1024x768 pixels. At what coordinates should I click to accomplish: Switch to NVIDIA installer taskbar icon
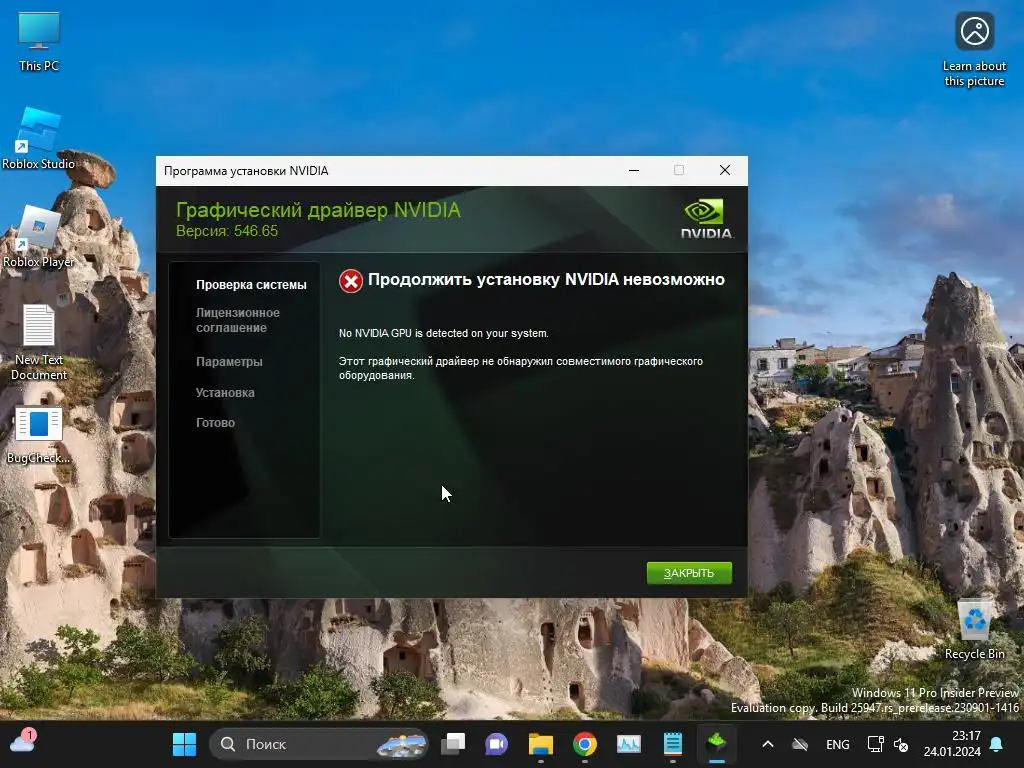(x=716, y=744)
